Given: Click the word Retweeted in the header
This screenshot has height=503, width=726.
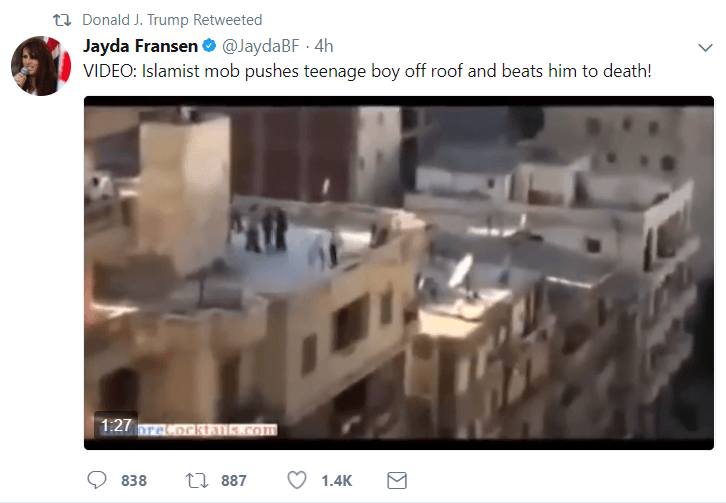Looking at the screenshot, I should (227, 20).
